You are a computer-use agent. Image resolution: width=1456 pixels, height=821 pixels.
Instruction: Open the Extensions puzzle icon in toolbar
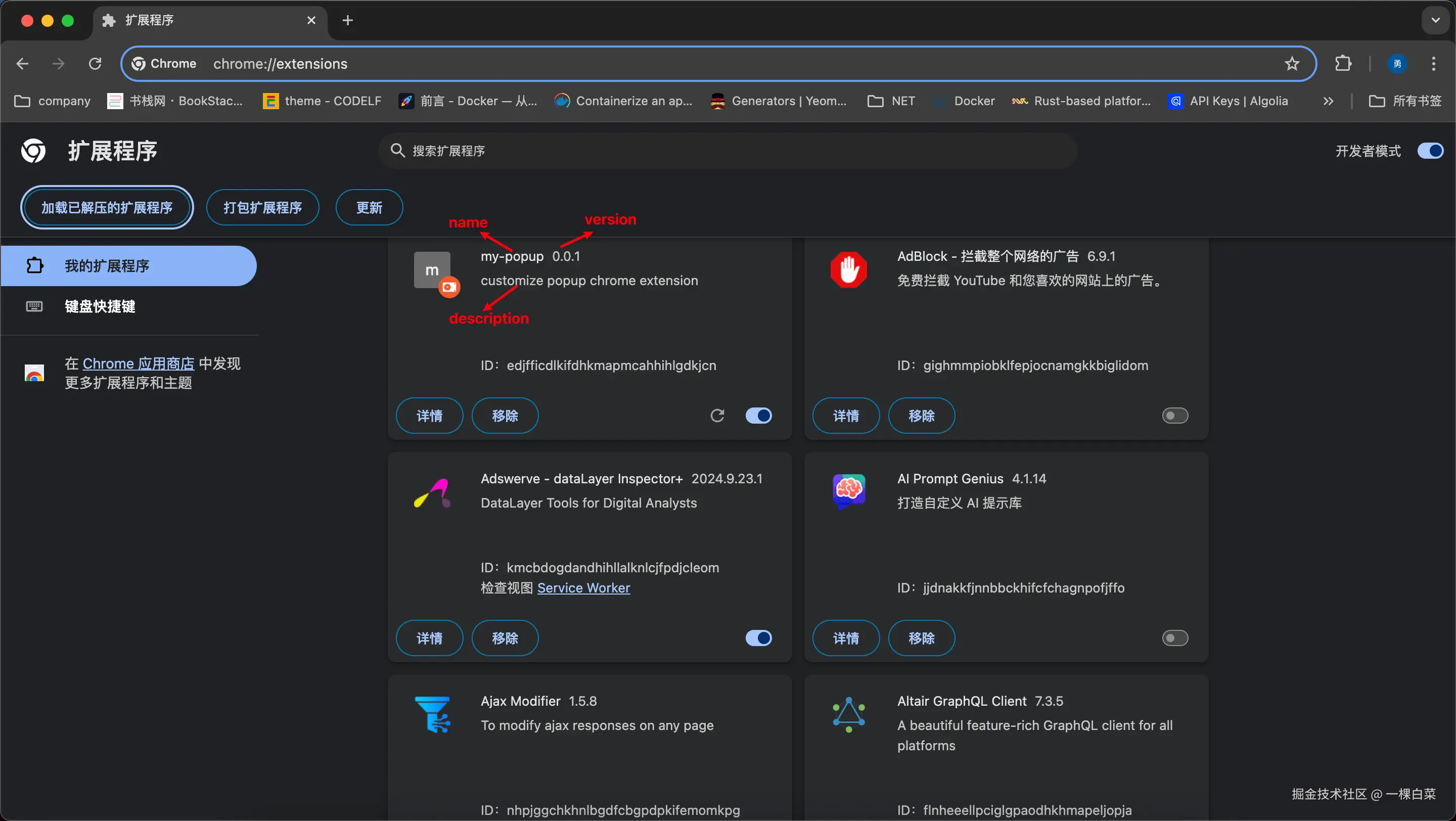[x=1343, y=63]
